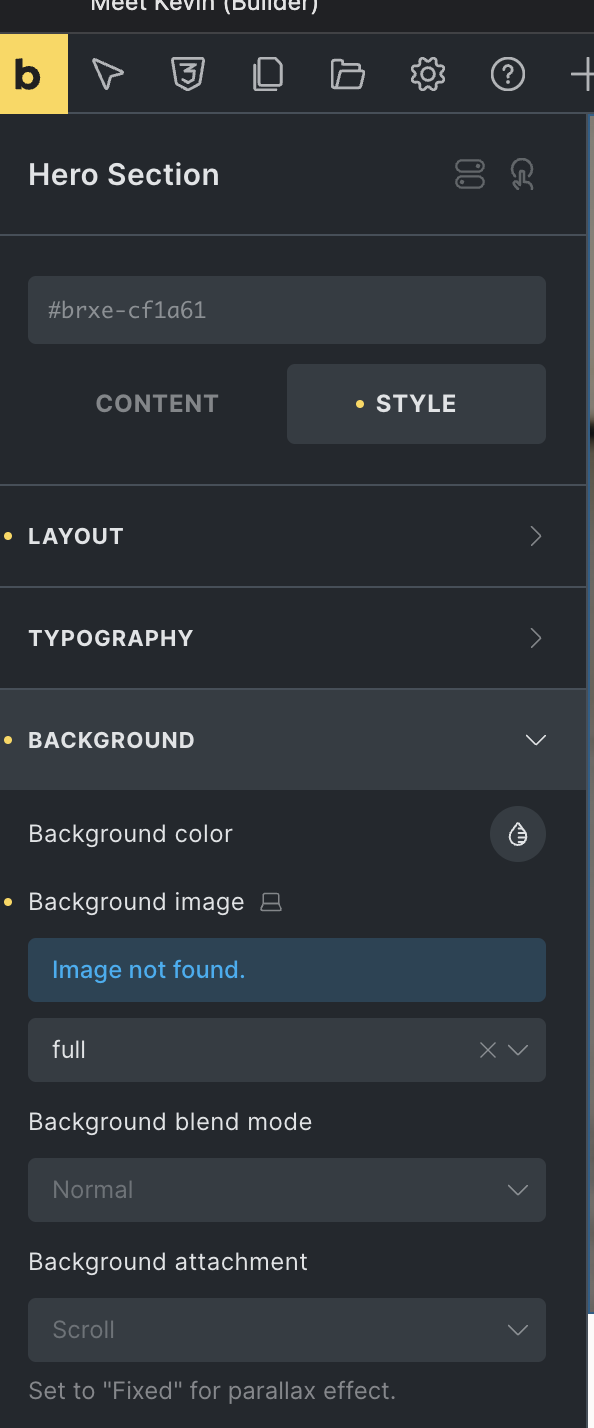Screen dimensions: 594x1428
Task: Switch to the Content tab
Action: 157,404
